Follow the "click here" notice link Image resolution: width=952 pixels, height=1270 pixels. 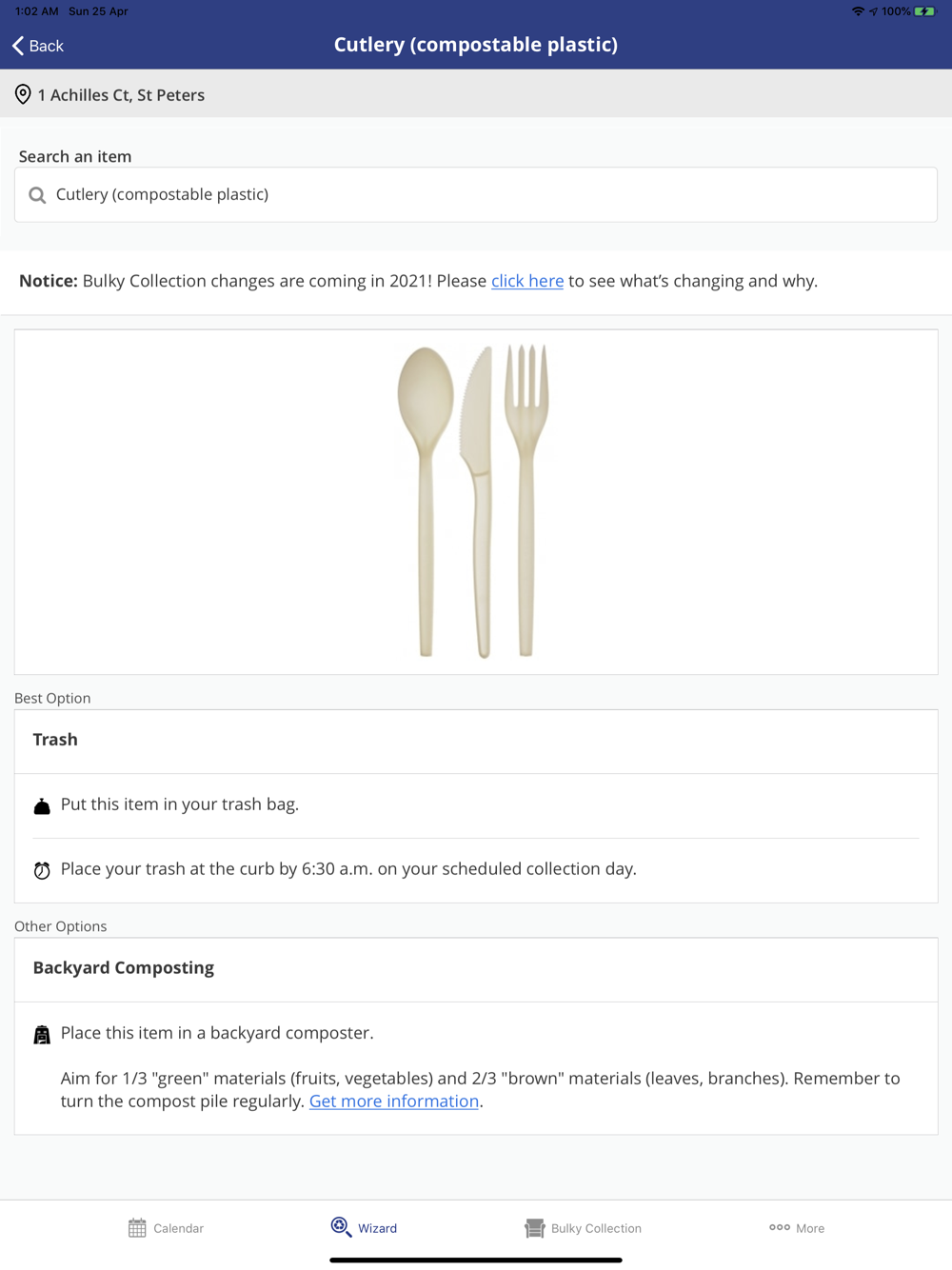527,281
